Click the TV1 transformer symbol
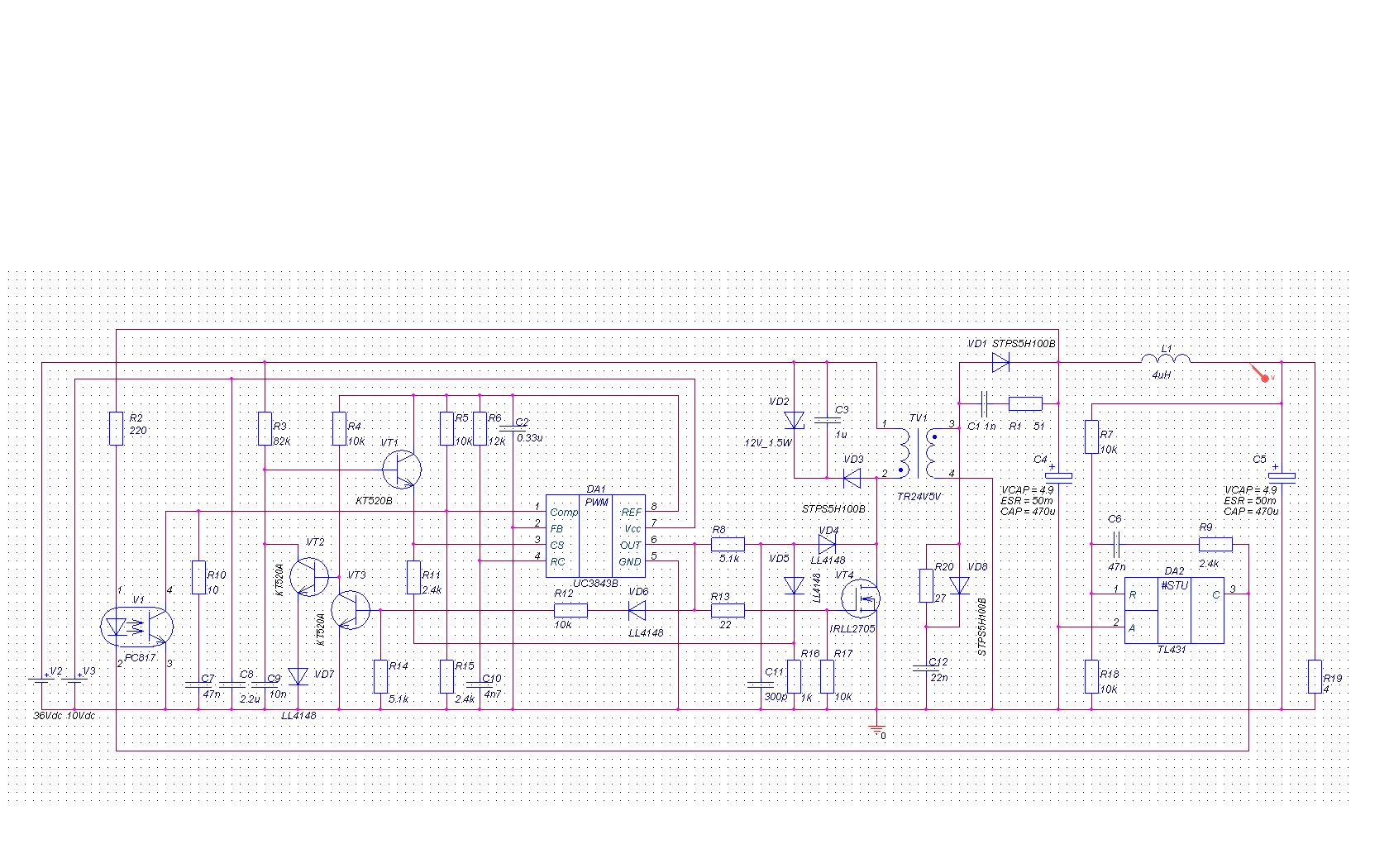Screen dimensions: 1389x868 tap(918, 453)
